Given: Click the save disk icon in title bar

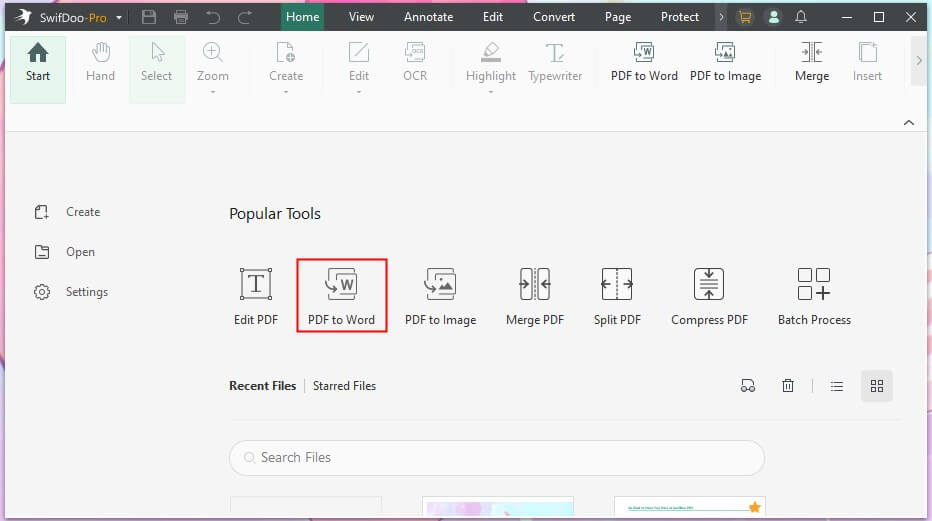Looking at the screenshot, I should [x=149, y=17].
